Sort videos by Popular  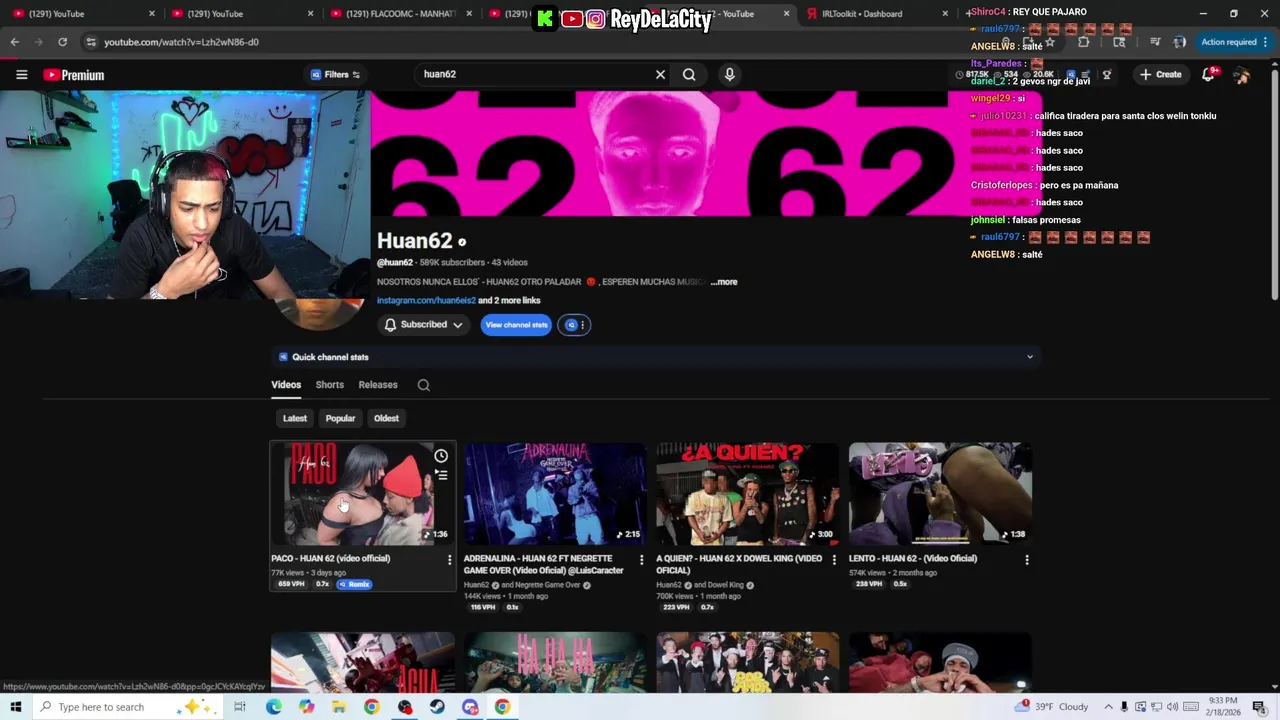coord(340,418)
